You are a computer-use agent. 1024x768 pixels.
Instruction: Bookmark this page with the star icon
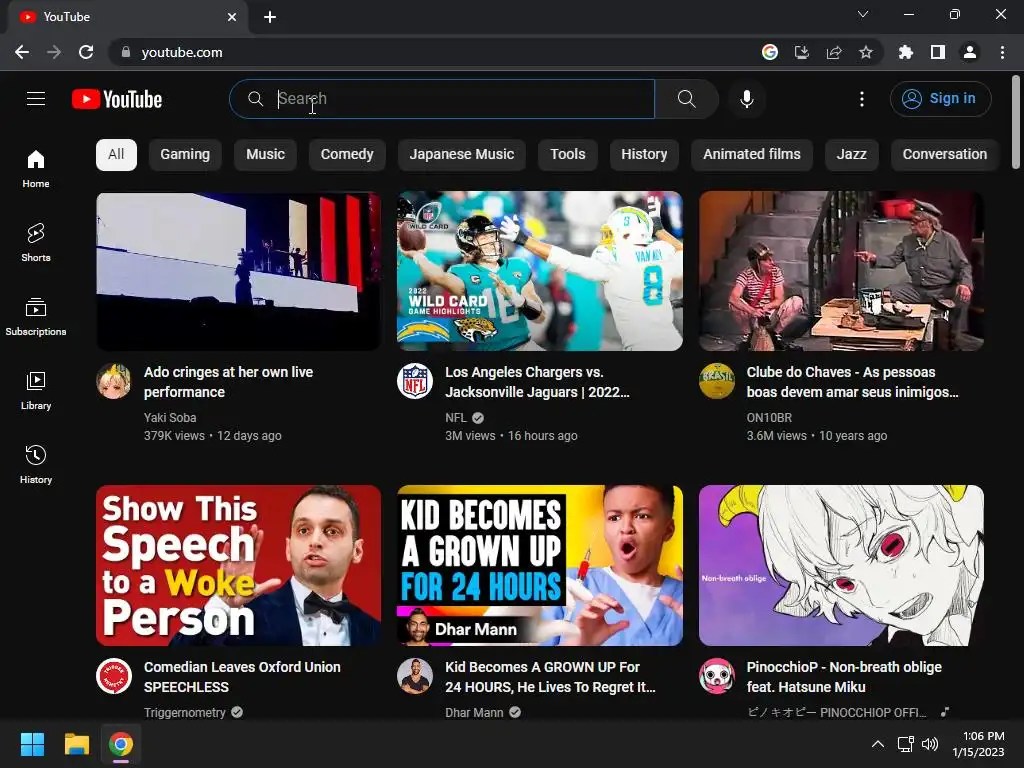(x=866, y=52)
